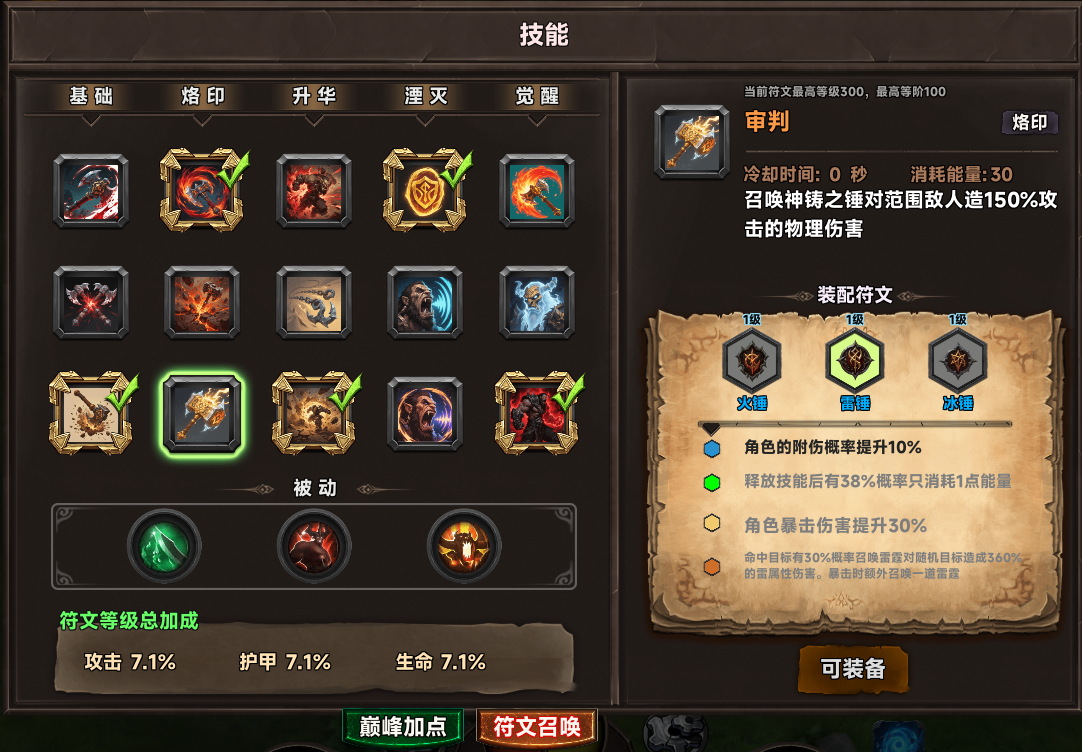Choose the chain hook skill icon
1082x752 pixels.
314,302
